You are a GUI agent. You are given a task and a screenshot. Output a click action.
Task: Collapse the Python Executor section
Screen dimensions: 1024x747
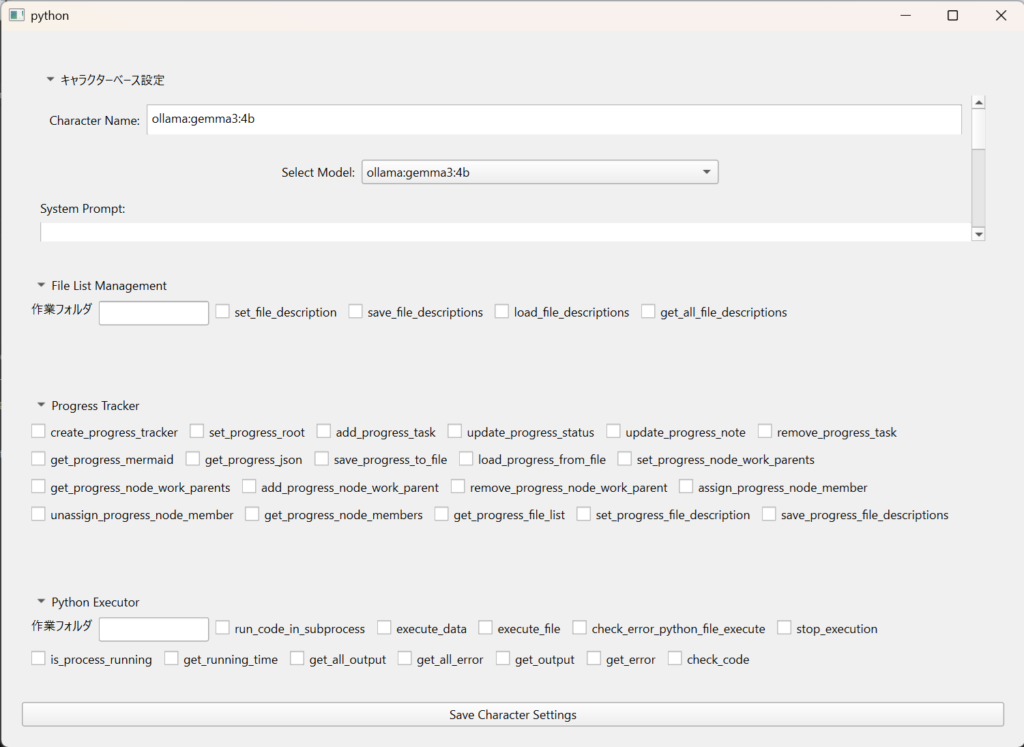(41, 602)
